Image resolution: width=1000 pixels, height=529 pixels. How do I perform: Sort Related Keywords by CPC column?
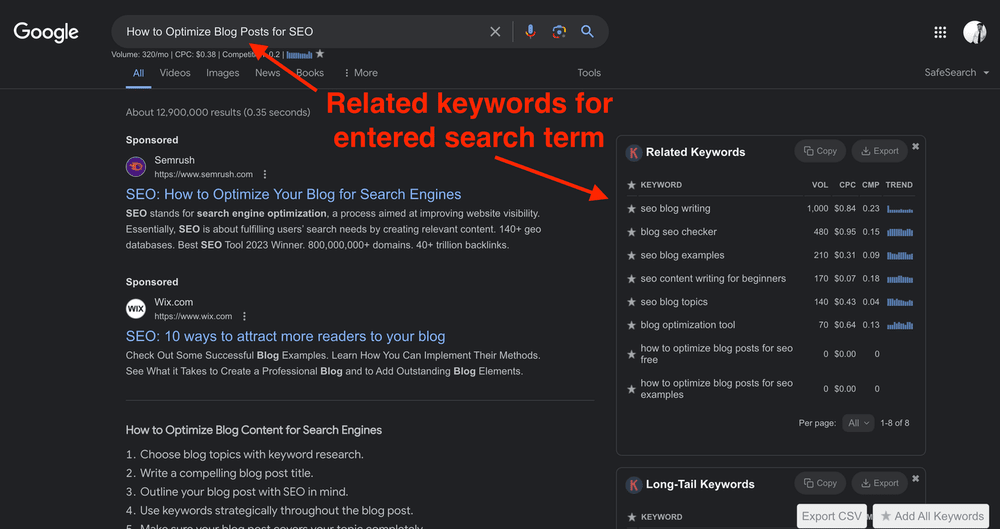(x=848, y=185)
